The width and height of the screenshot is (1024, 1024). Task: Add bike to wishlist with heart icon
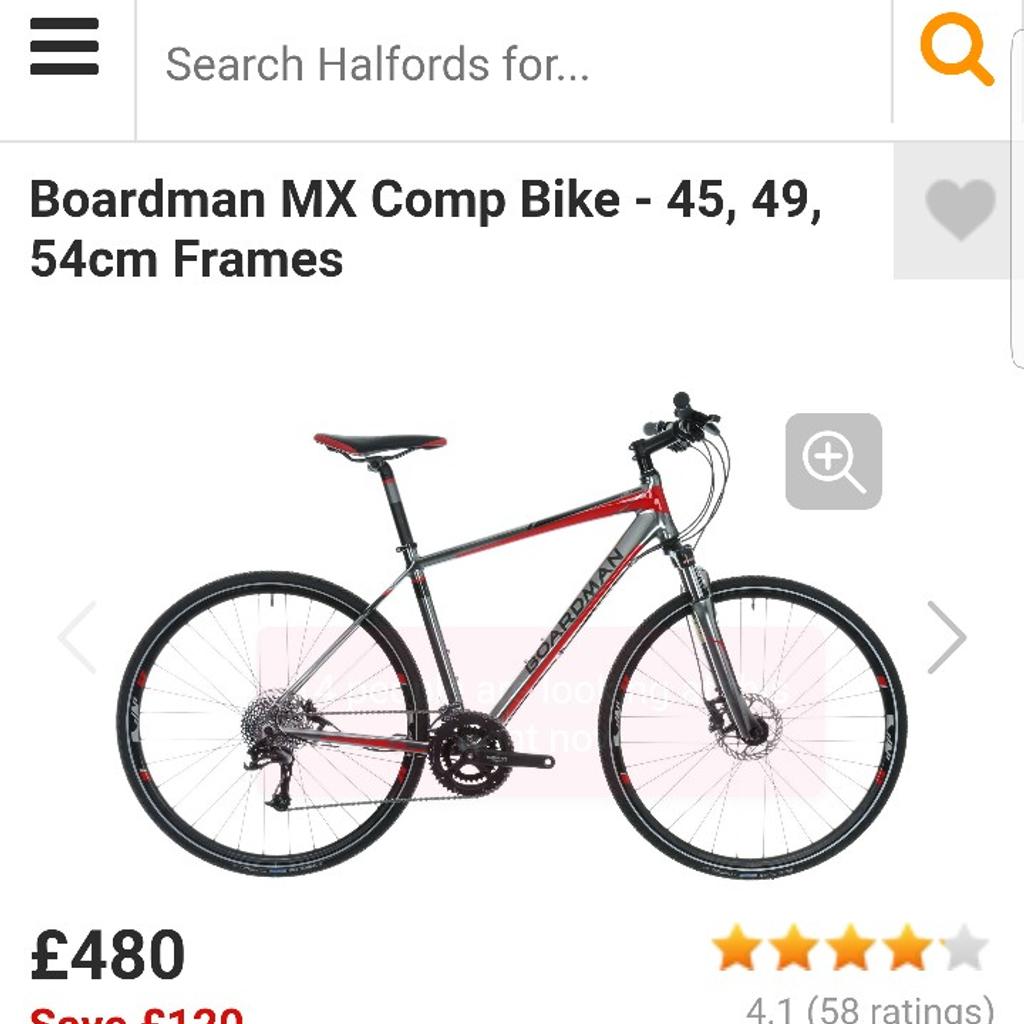[959, 210]
